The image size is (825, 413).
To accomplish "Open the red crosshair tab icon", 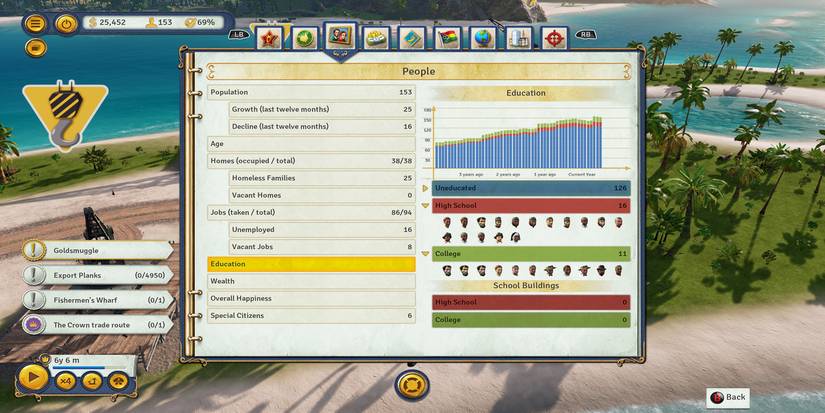I will pyautogui.click(x=554, y=39).
